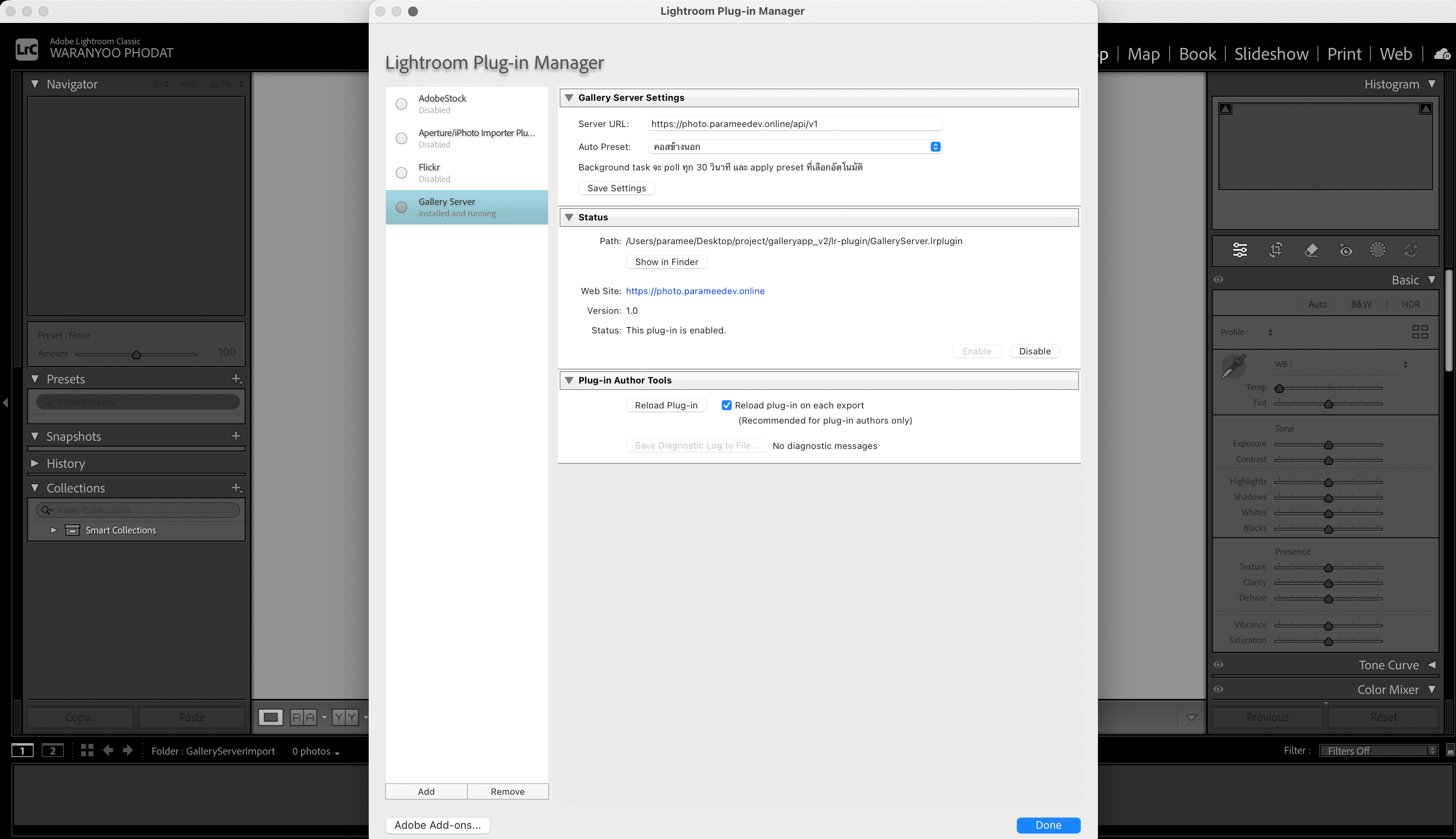The height and width of the screenshot is (839, 1456).
Task: Select the Flickr plug-in status circle
Action: (x=401, y=173)
